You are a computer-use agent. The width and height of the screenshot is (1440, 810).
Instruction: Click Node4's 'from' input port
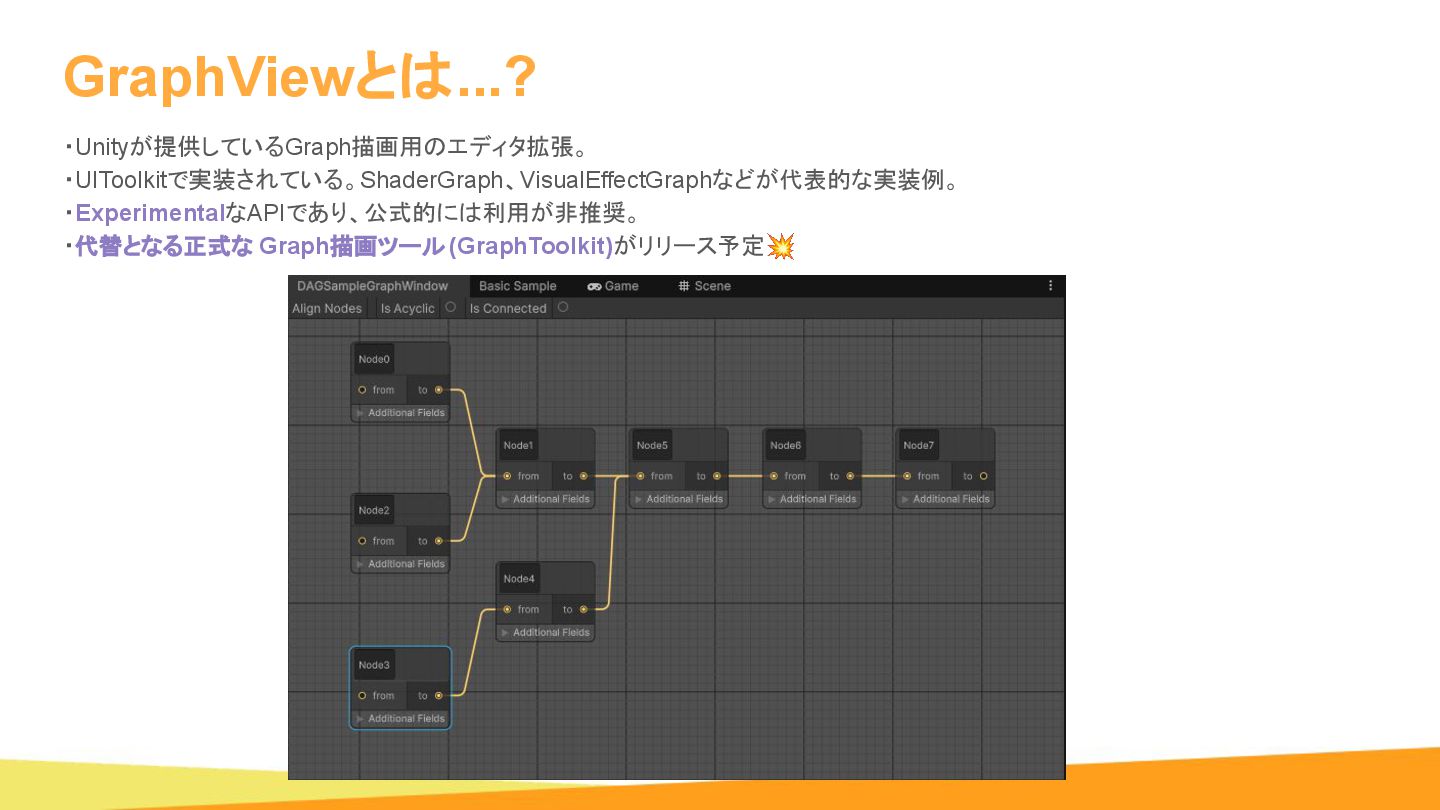(507, 609)
